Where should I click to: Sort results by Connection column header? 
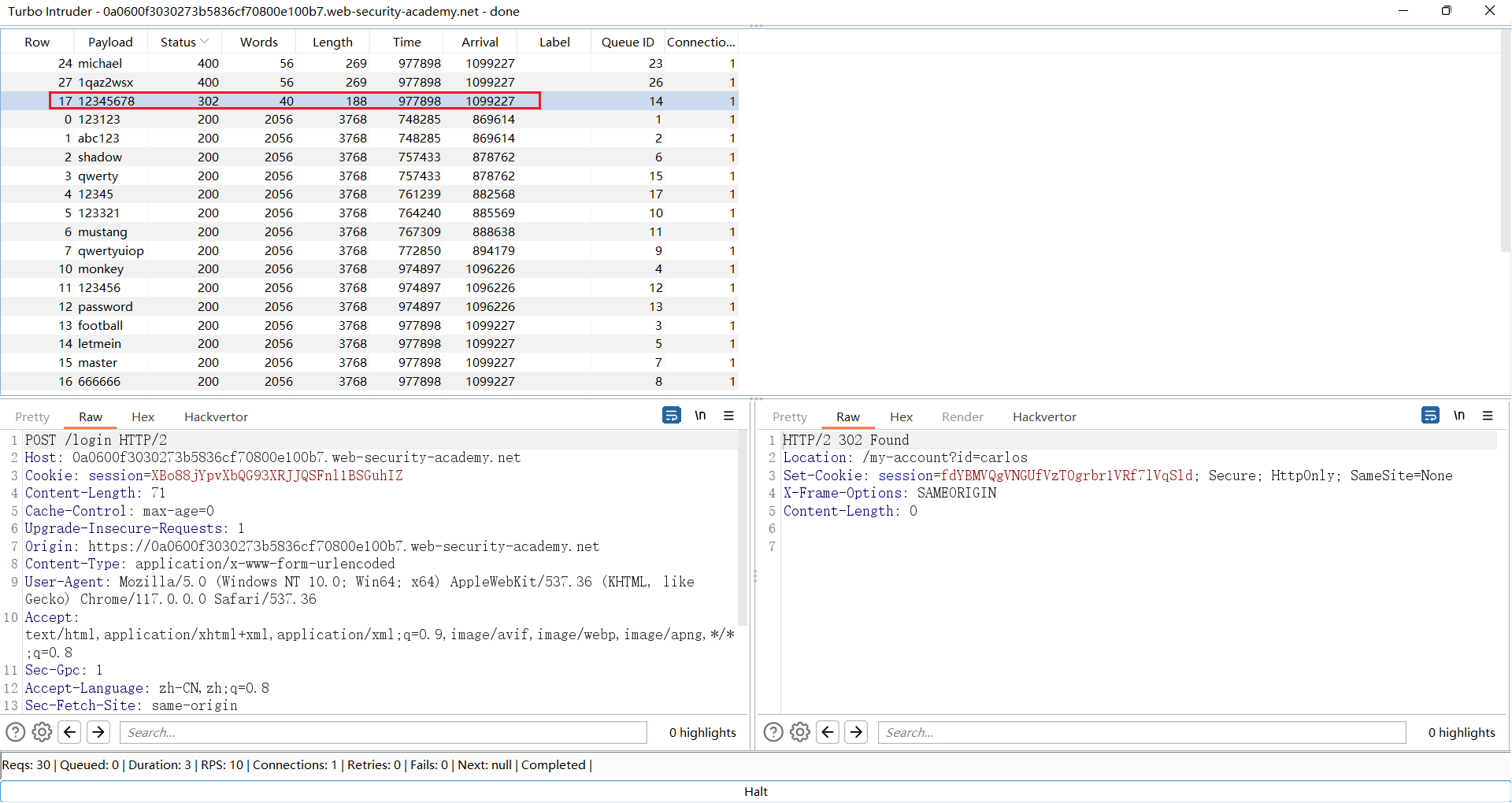click(x=701, y=42)
